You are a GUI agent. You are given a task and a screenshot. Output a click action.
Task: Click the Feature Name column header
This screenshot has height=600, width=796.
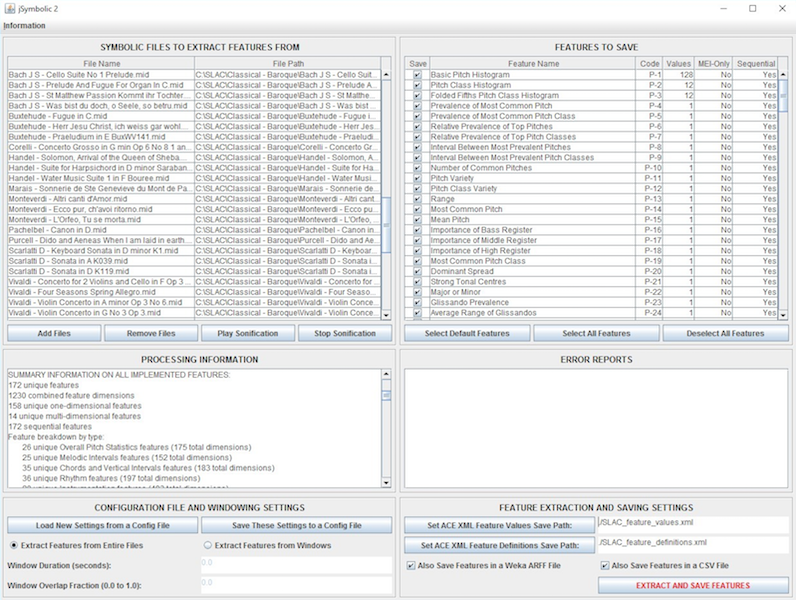(x=533, y=63)
